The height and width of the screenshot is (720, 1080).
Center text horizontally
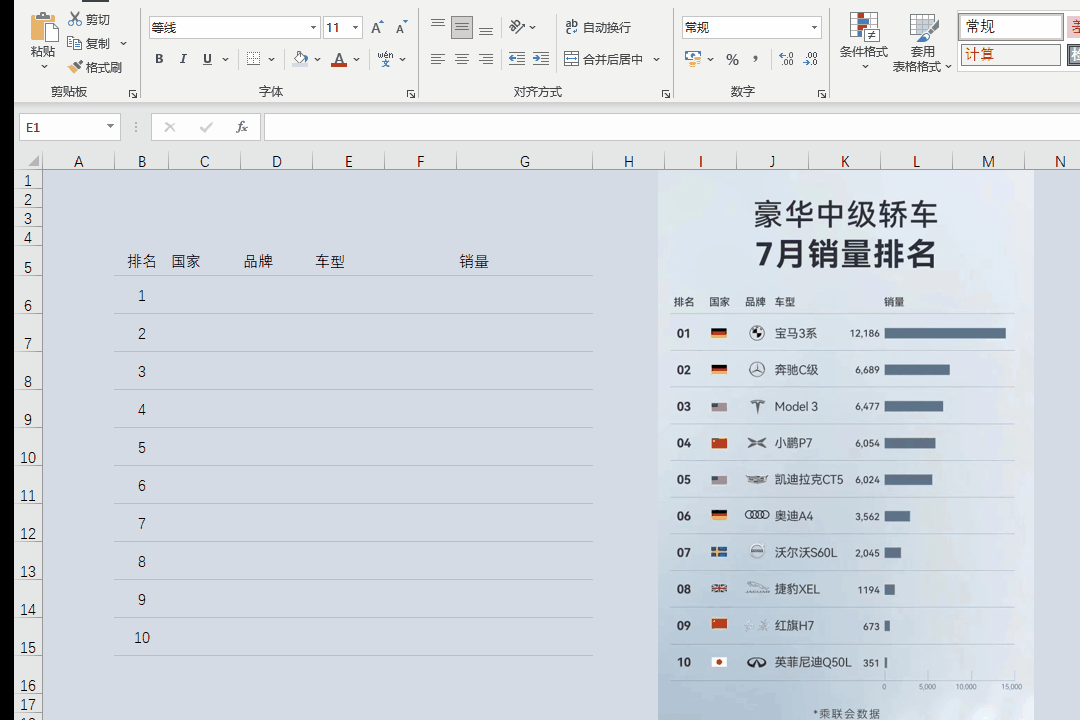[461, 59]
